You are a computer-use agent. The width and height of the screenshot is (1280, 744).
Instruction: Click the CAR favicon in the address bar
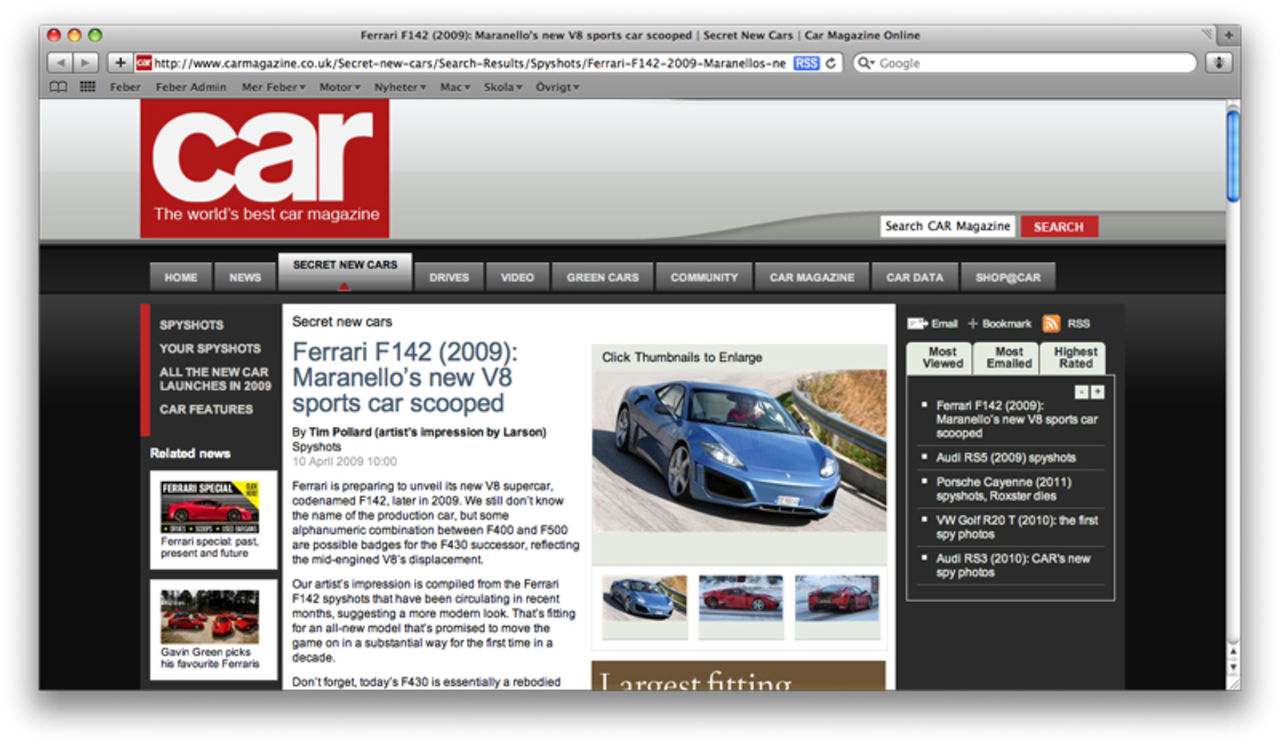[x=143, y=62]
